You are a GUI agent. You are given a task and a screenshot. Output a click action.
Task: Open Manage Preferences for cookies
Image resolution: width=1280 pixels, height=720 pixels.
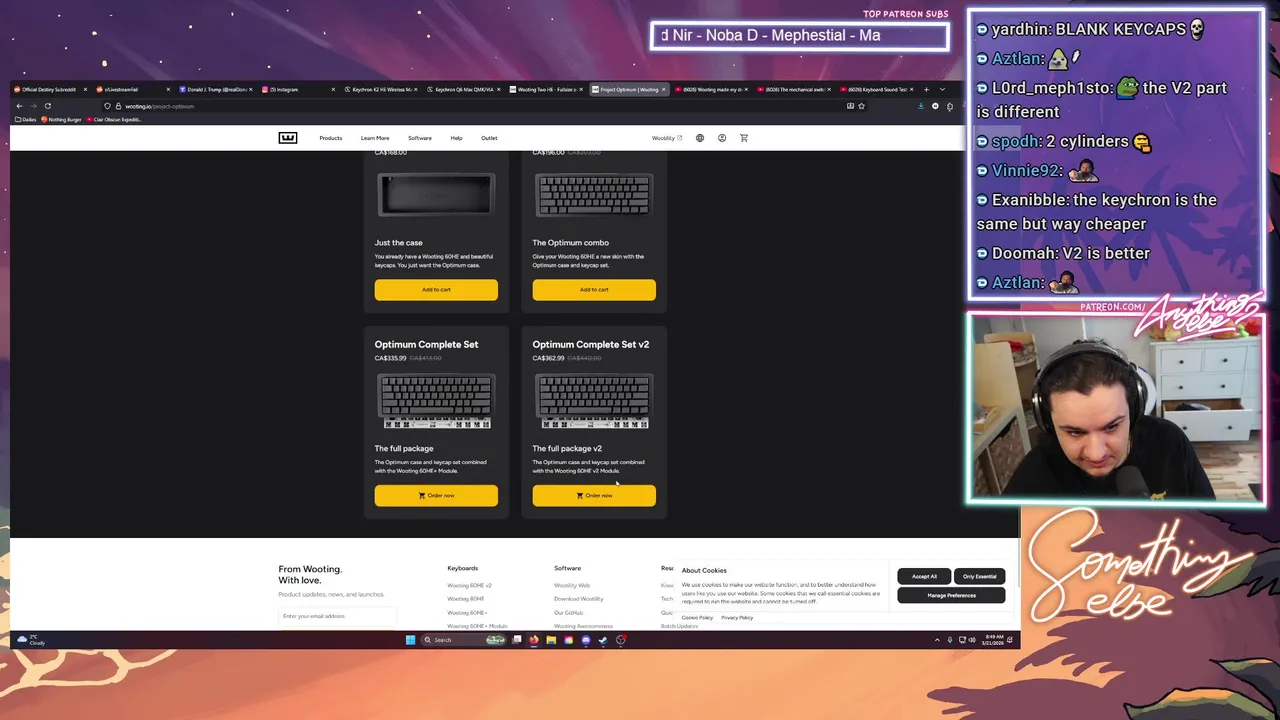pos(951,595)
